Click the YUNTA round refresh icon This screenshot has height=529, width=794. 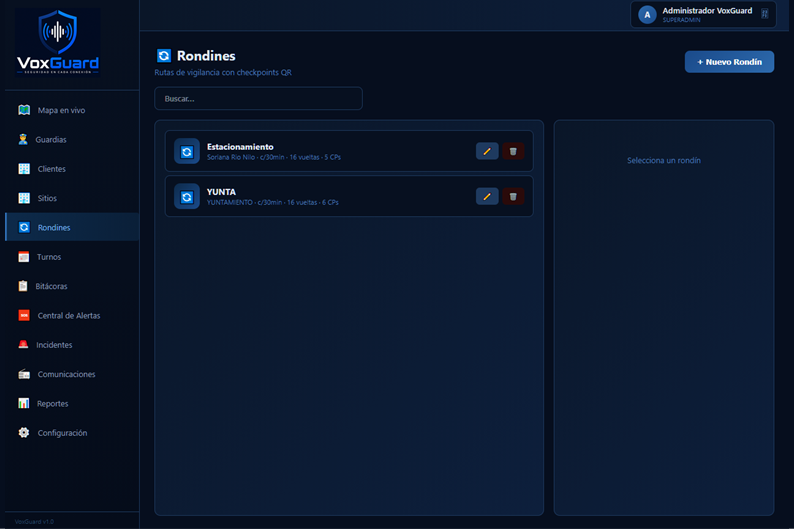[x=187, y=196]
